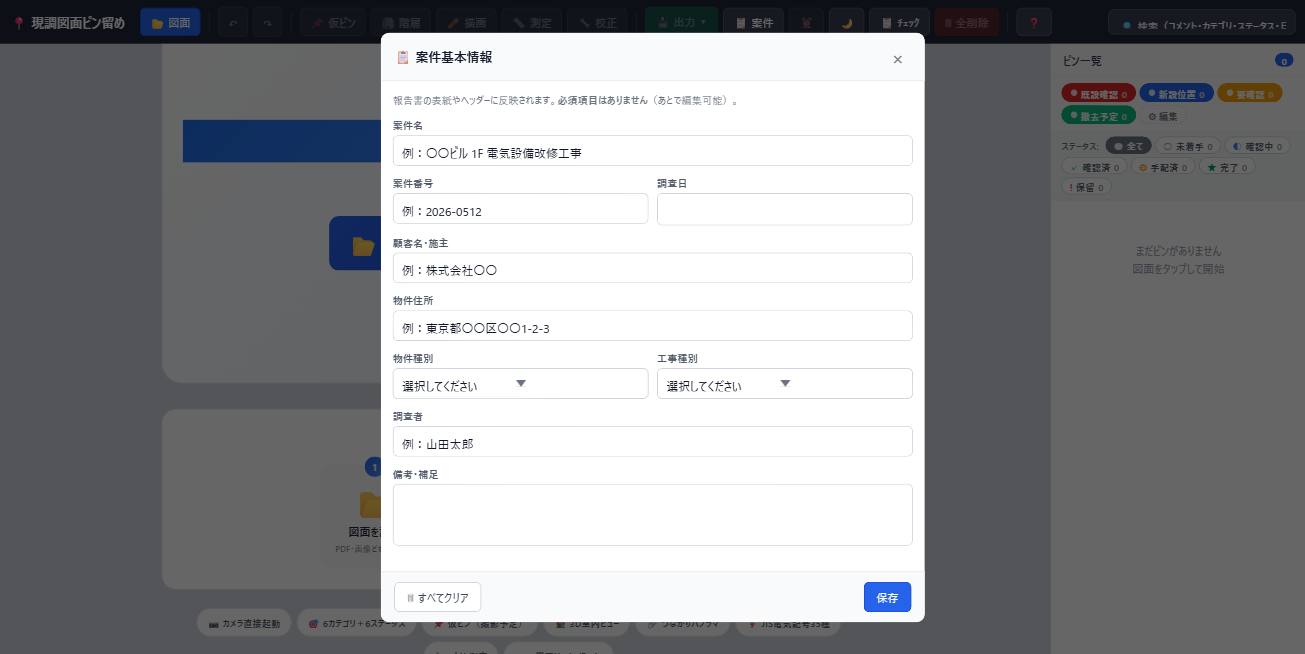This screenshot has width=1305, height=654.
Task: Open help with the question mark icon
Action: point(1033,22)
